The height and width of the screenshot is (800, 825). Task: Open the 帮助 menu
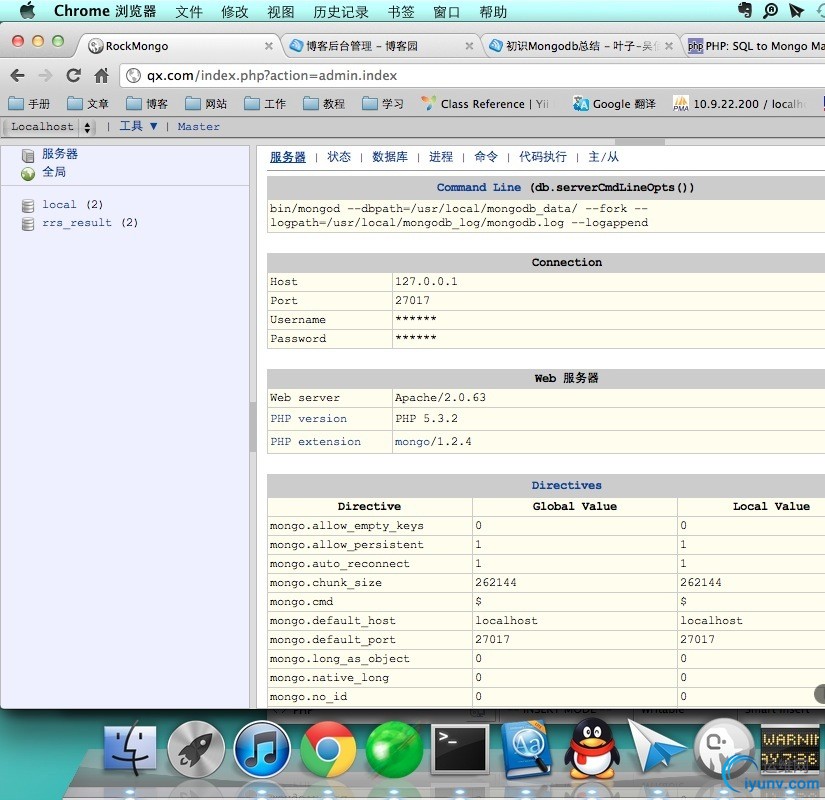tap(493, 11)
